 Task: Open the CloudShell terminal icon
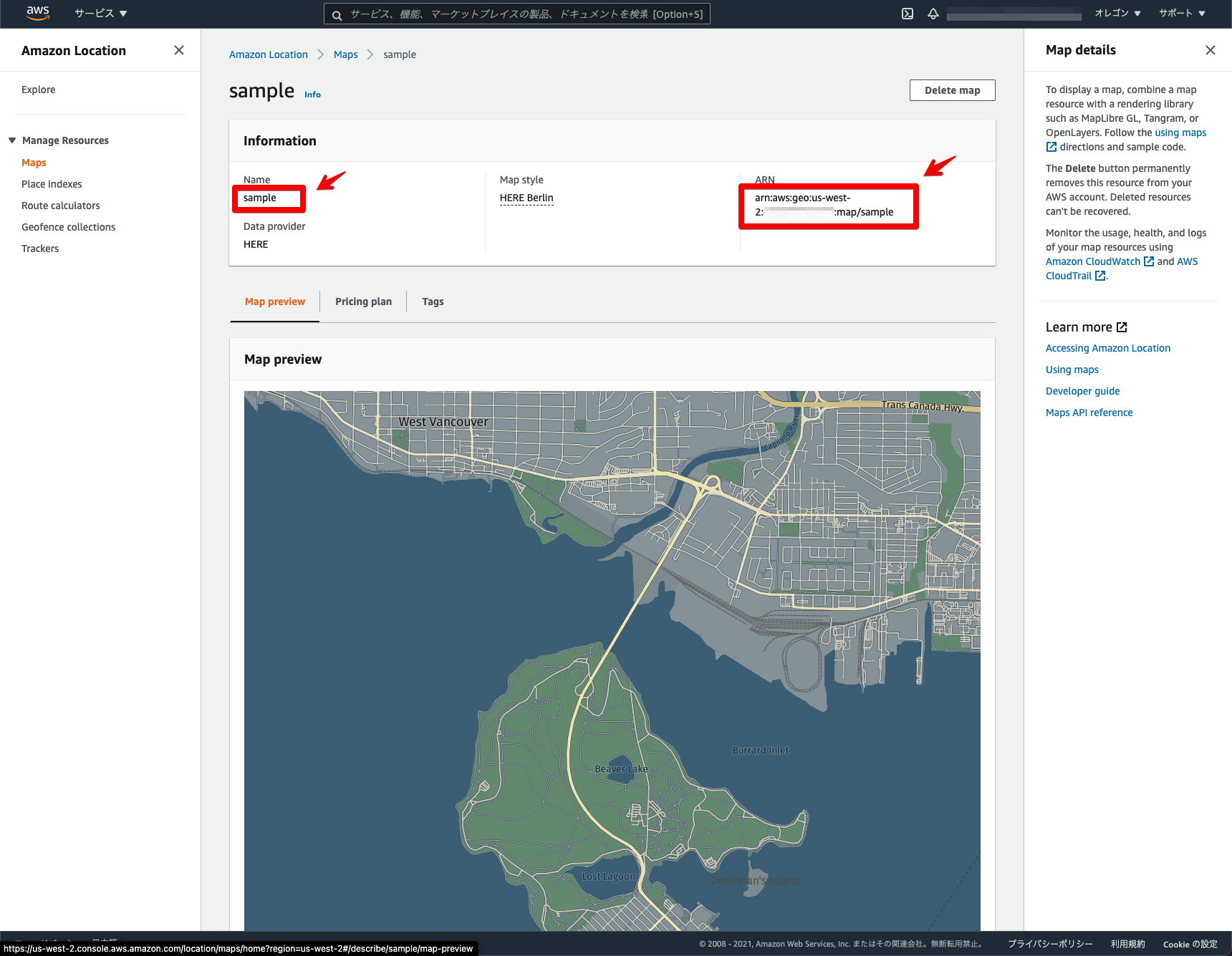click(908, 14)
